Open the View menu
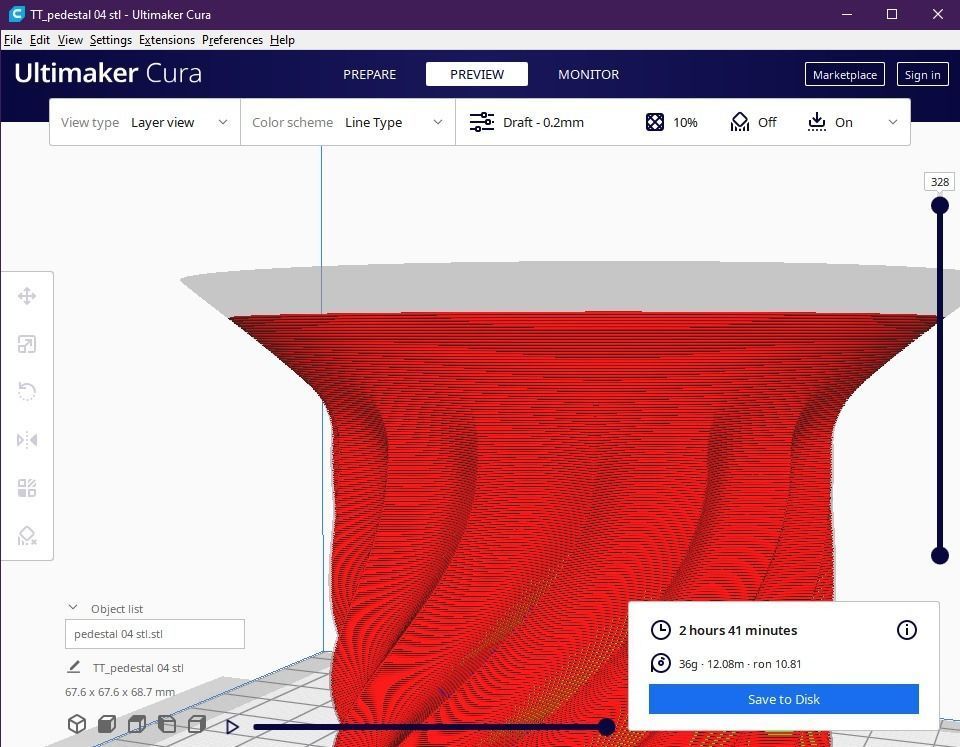The image size is (960, 747). (x=70, y=40)
